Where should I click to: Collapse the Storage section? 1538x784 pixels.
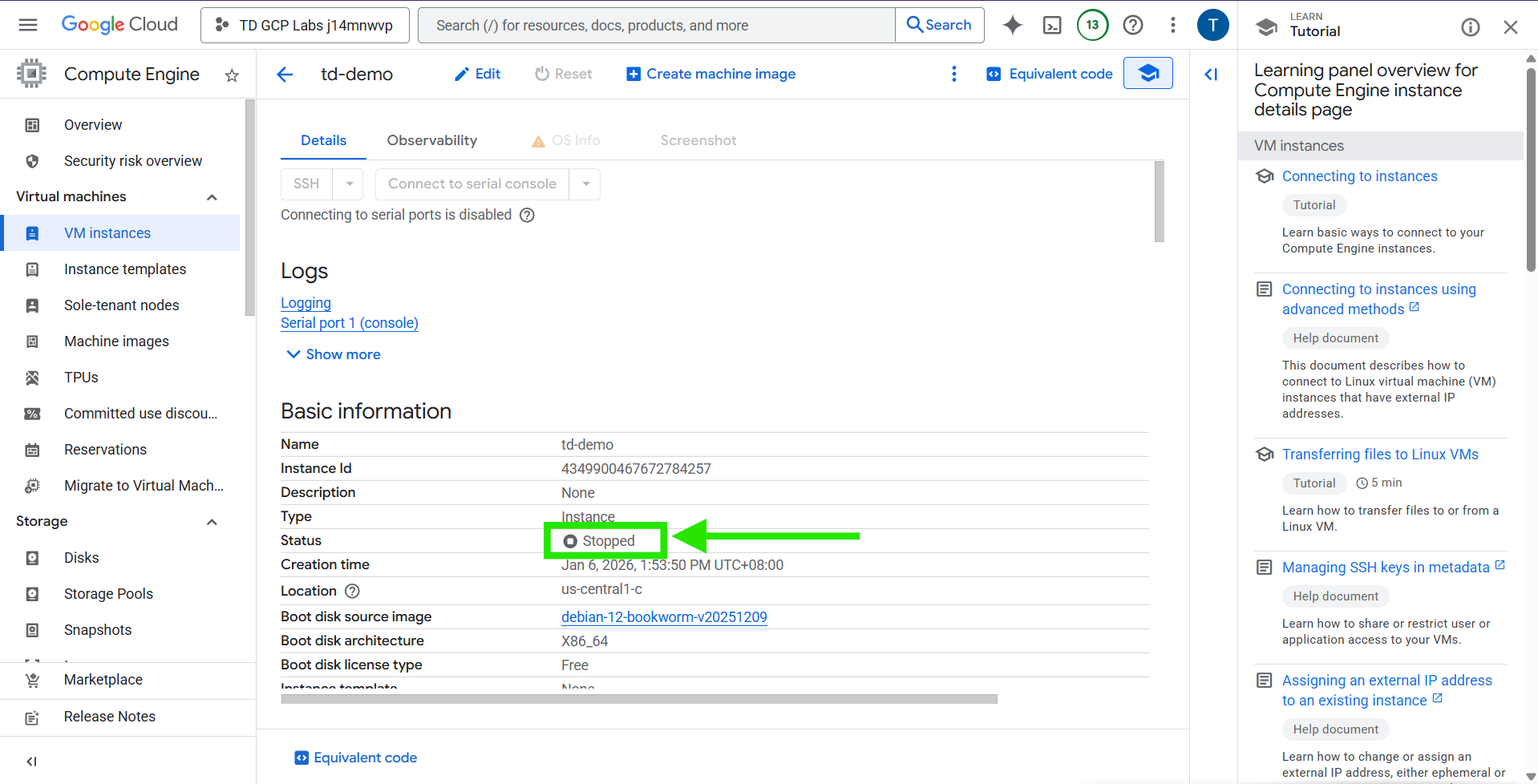[x=212, y=522]
